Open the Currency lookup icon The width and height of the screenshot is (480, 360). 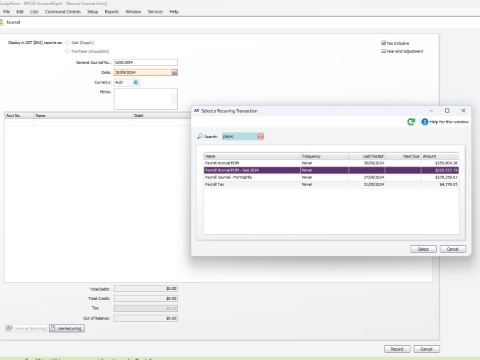coord(136,82)
